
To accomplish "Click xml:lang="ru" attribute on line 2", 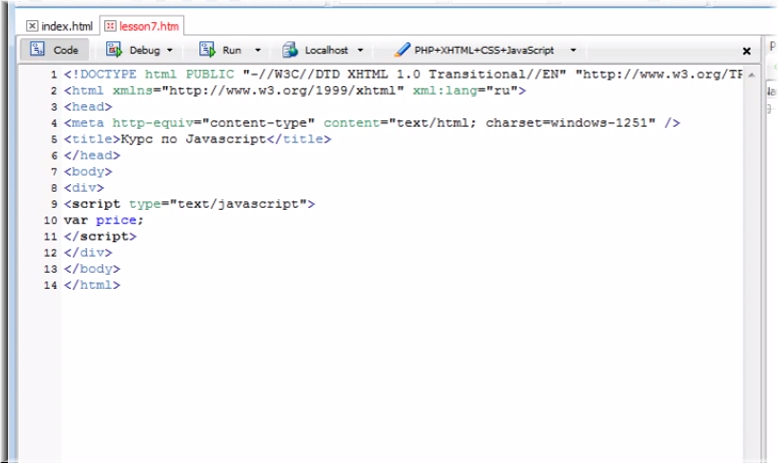I will click(x=465, y=91).
